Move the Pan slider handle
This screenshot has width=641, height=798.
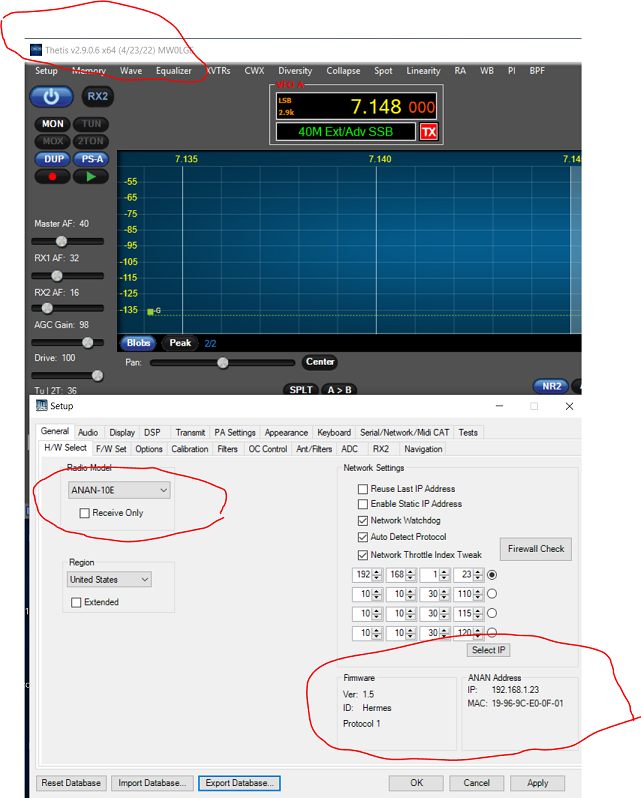(223, 363)
